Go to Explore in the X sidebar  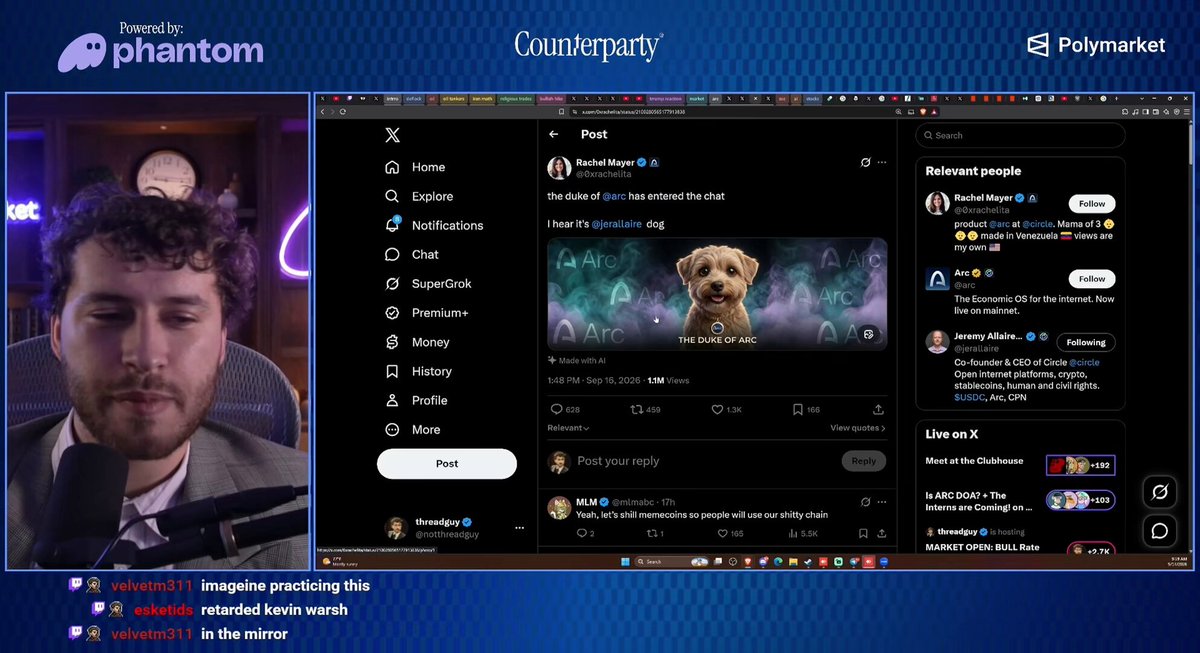click(419, 196)
